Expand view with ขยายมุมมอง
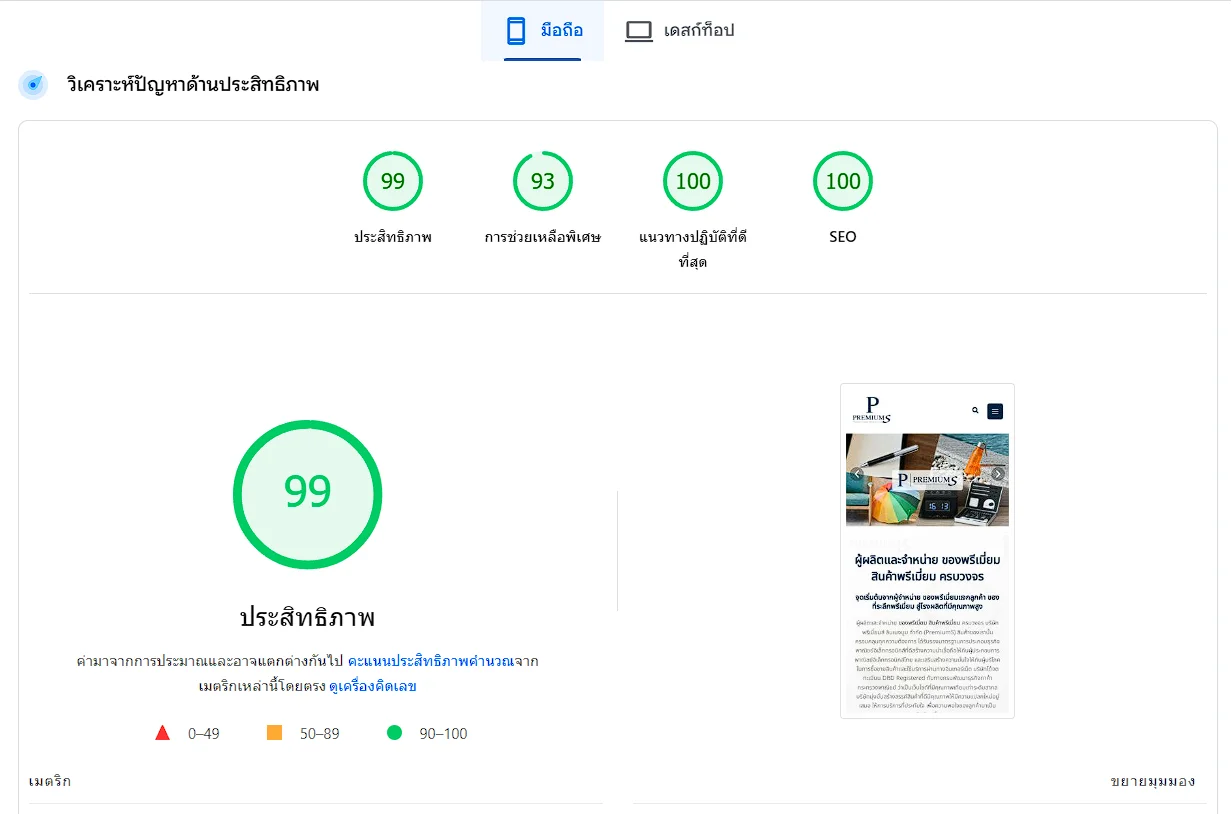 point(1152,781)
